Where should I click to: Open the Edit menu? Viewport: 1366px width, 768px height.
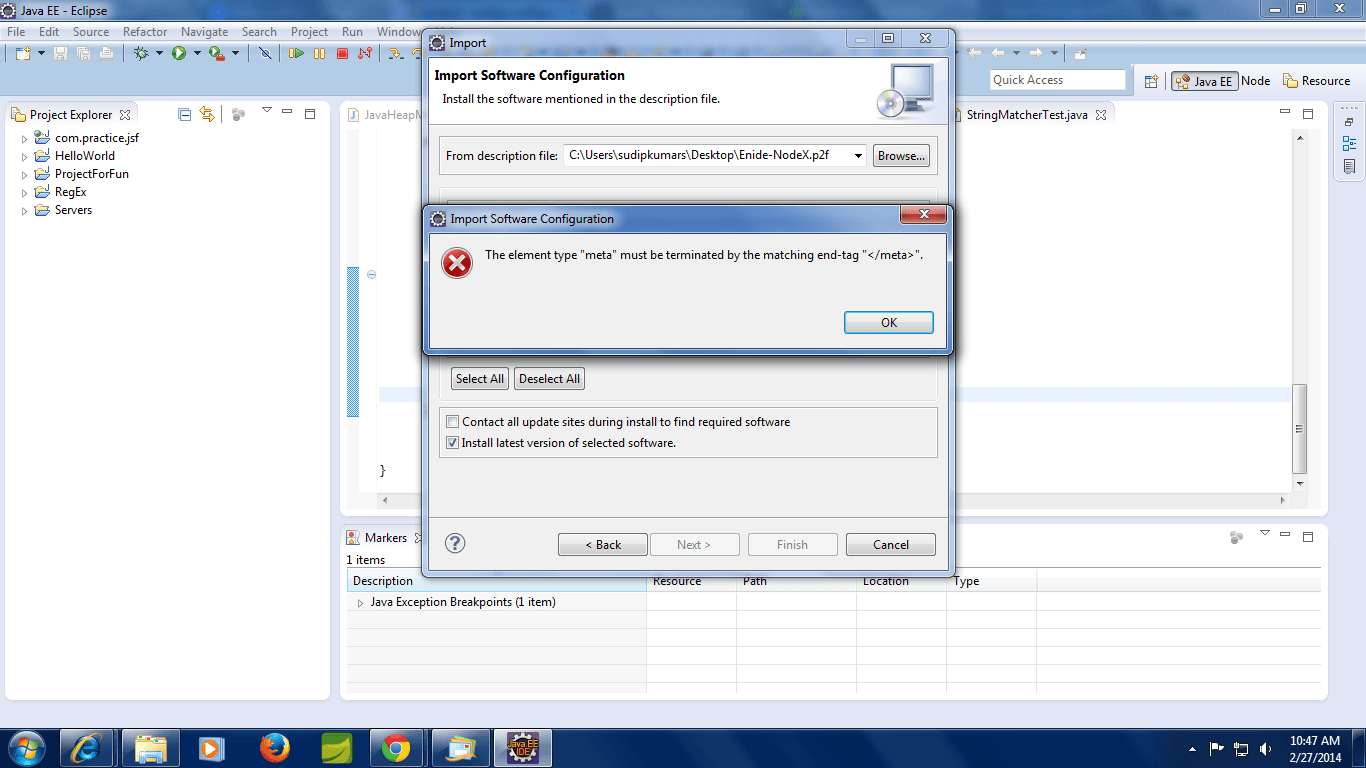coord(49,32)
